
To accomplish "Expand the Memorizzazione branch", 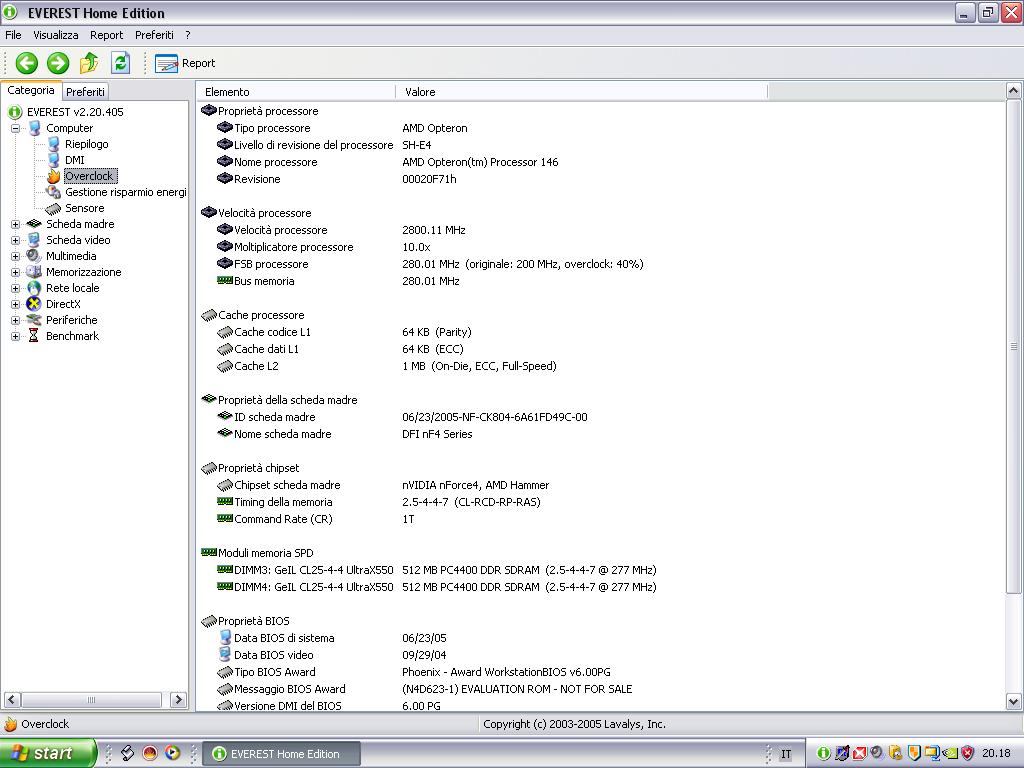I will [16, 272].
